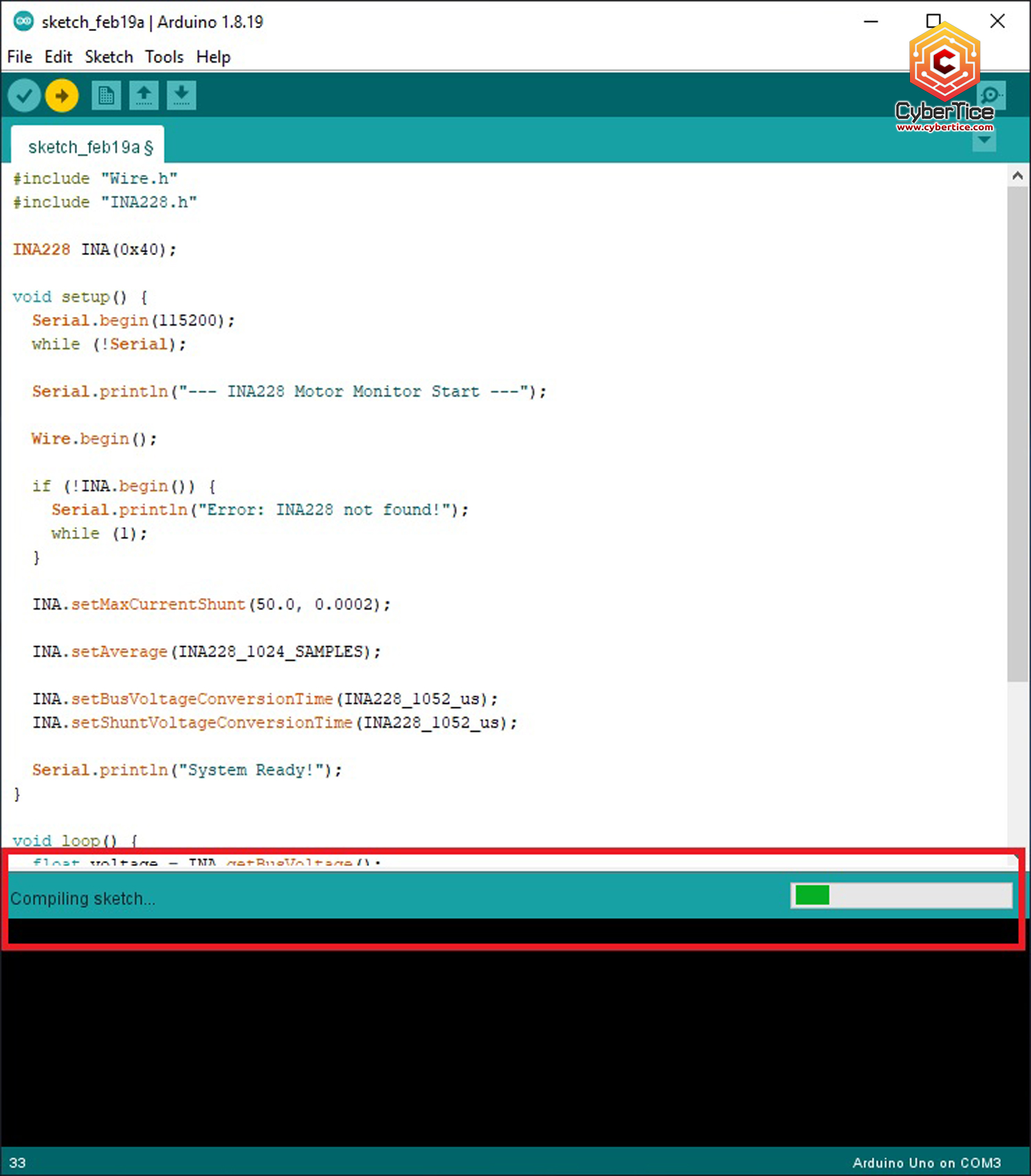Screen dimensions: 1031x1176
Task: Open the Sketch menu
Action: 109,57
